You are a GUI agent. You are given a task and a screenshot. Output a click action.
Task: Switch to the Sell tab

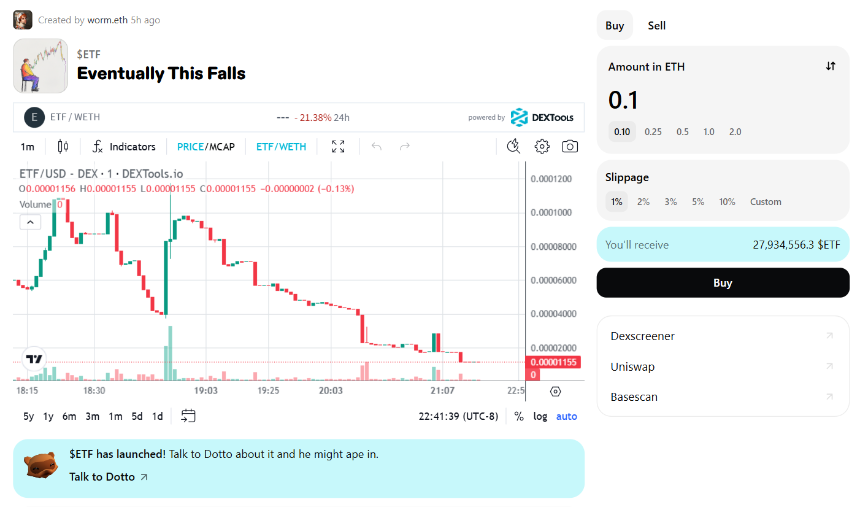pos(657,26)
